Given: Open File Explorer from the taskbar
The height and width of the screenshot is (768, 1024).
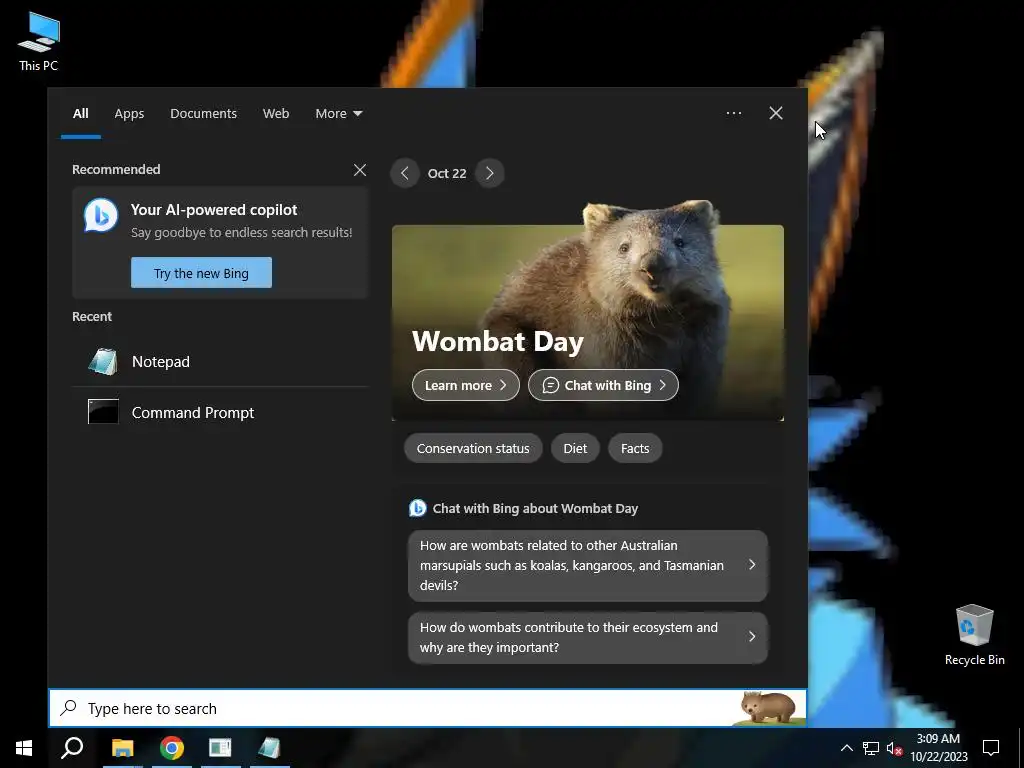Looking at the screenshot, I should (x=122, y=748).
